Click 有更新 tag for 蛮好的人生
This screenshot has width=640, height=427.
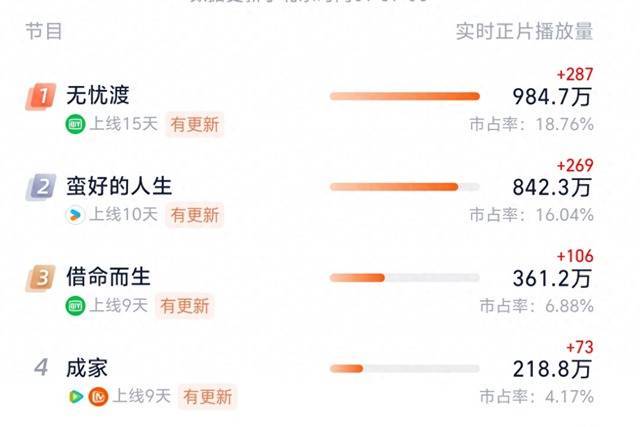pos(195,215)
